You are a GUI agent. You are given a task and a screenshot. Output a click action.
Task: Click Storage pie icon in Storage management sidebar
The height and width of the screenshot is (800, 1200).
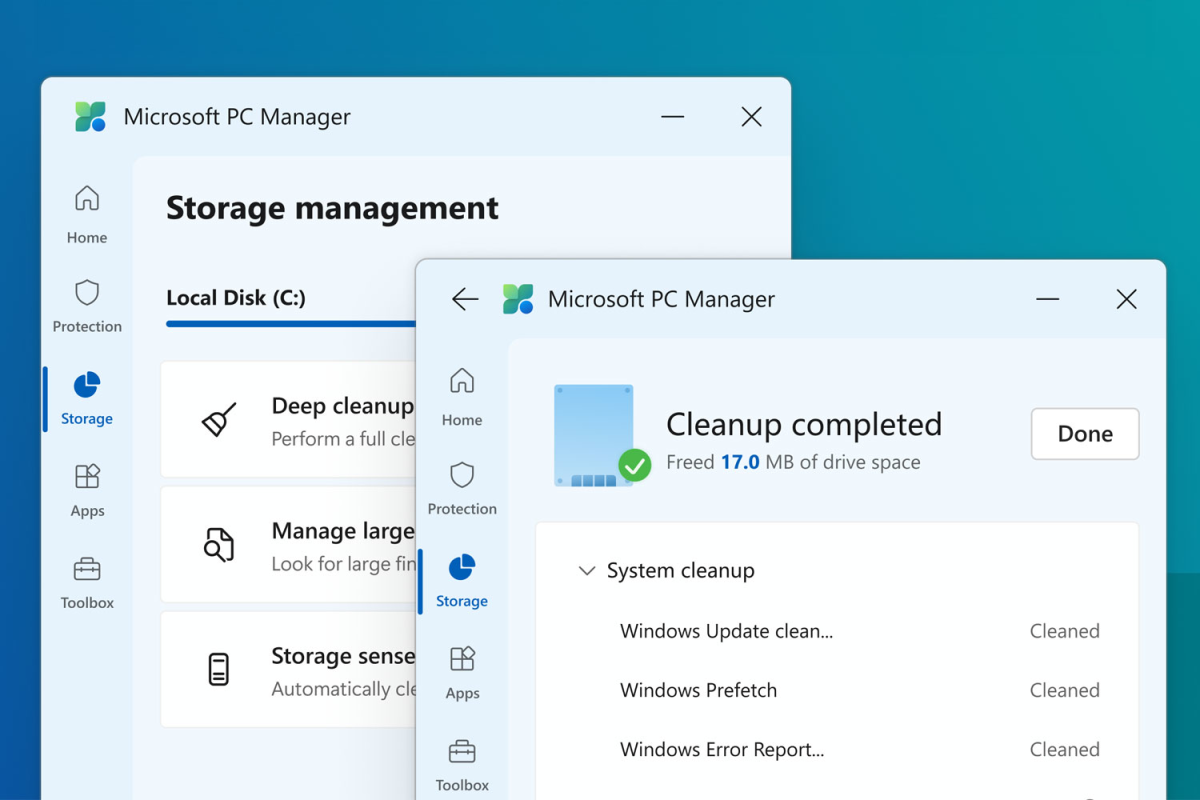[x=87, y=386]
